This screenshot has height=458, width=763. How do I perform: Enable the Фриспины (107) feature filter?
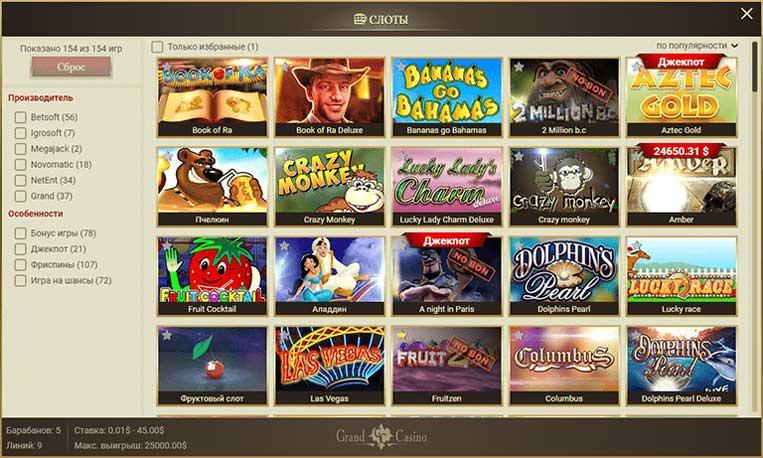click(x=20, y=265)
